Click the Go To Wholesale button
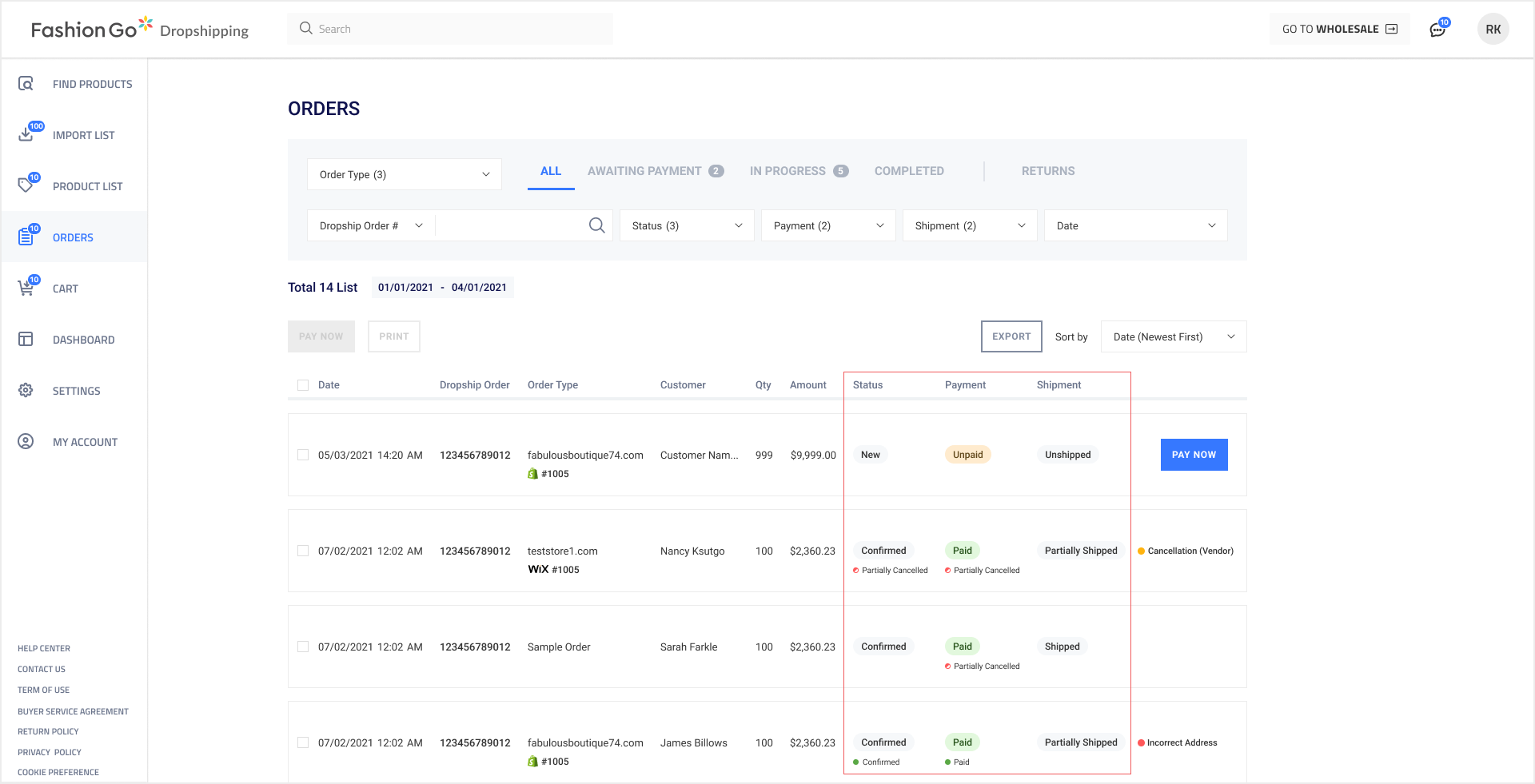Viewport: 1535px width, 784px height. pos(1340,29)
